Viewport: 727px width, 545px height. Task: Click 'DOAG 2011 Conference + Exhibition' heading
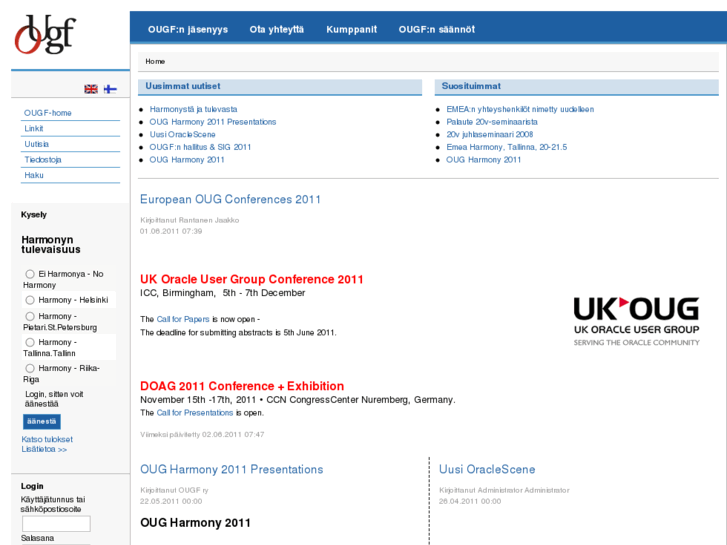point(242,386)
